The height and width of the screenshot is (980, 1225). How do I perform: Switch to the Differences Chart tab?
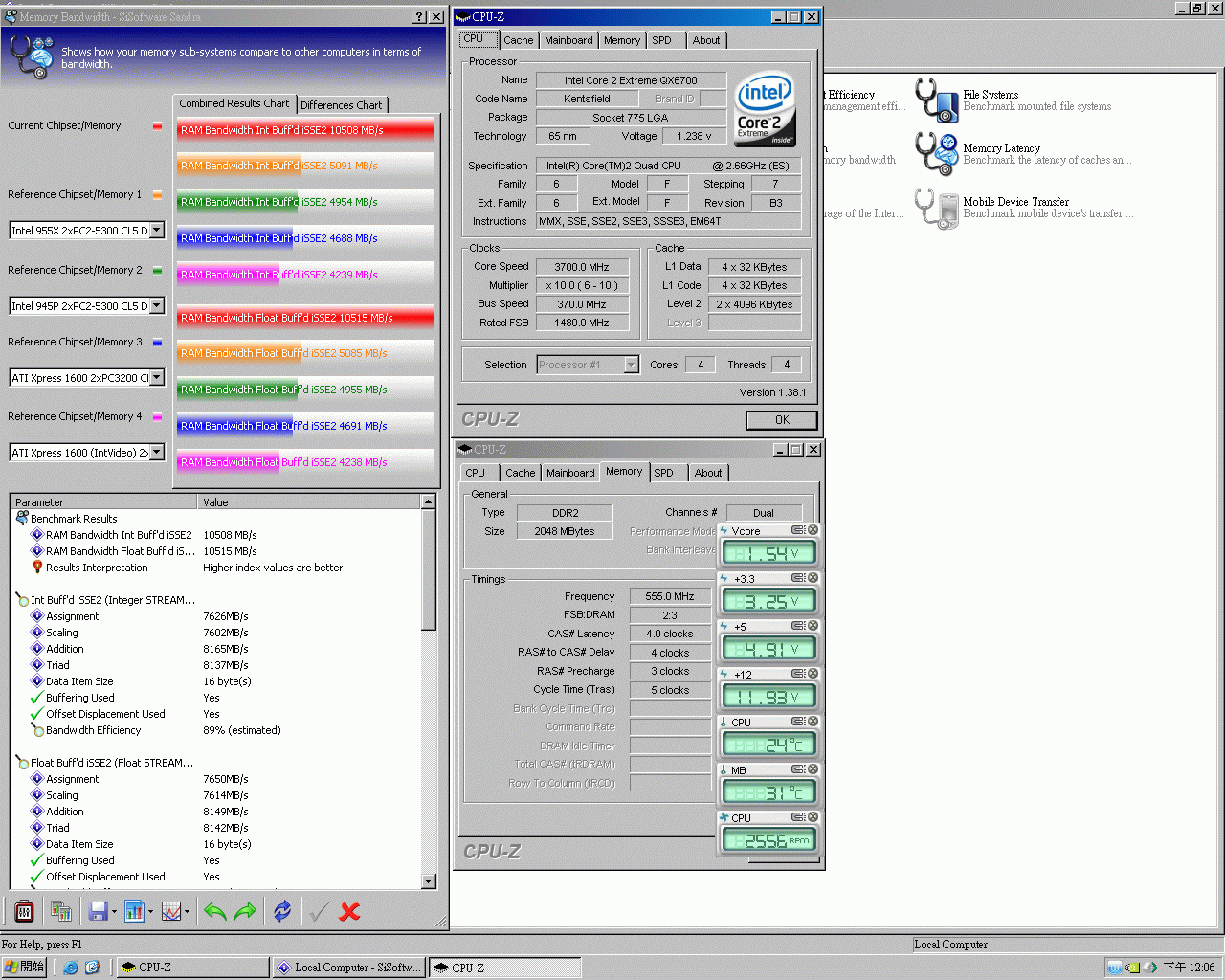pyautogui.click(x=341, y=105)
